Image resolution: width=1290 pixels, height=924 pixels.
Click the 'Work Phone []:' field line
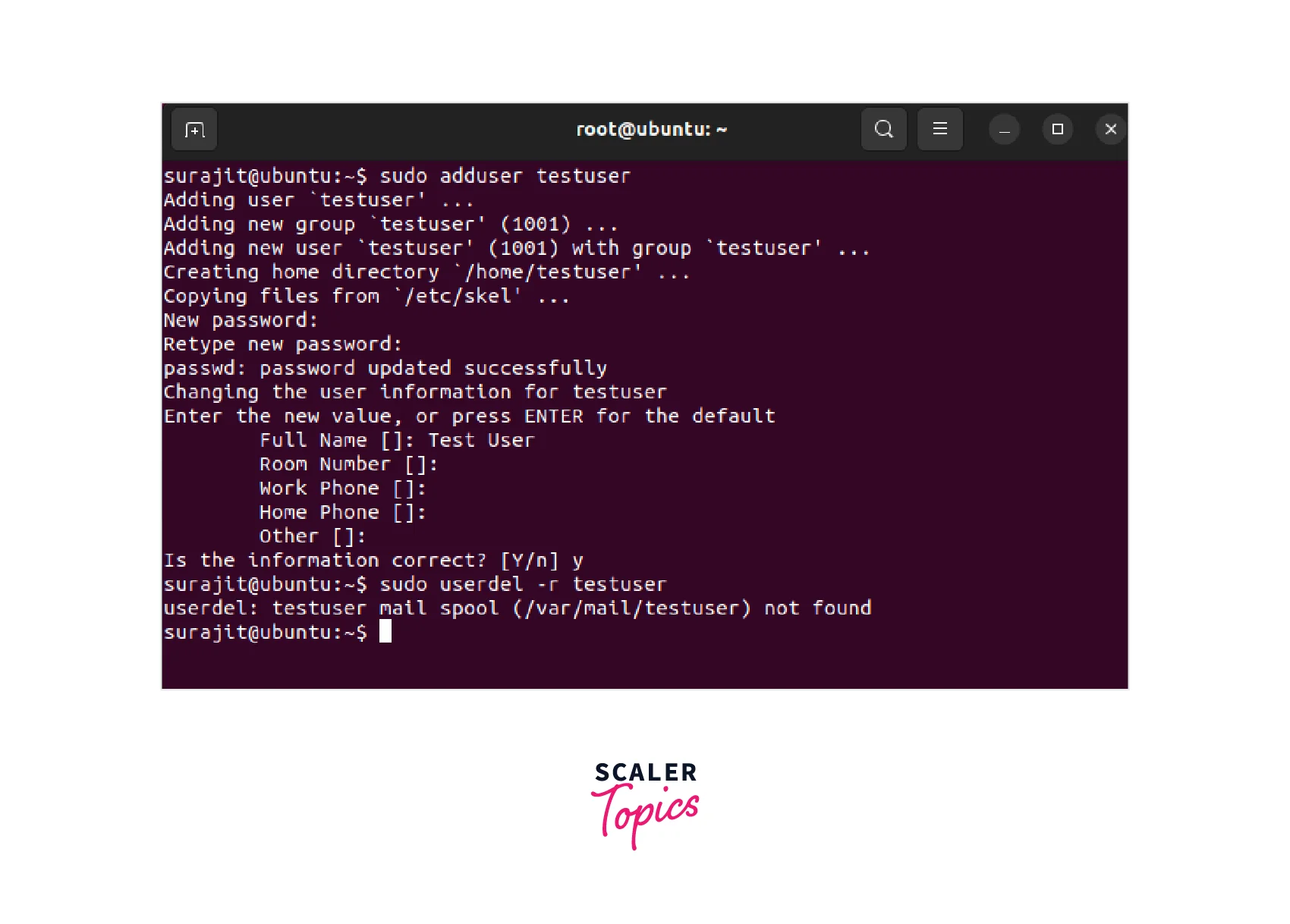[x=343, y=489]
